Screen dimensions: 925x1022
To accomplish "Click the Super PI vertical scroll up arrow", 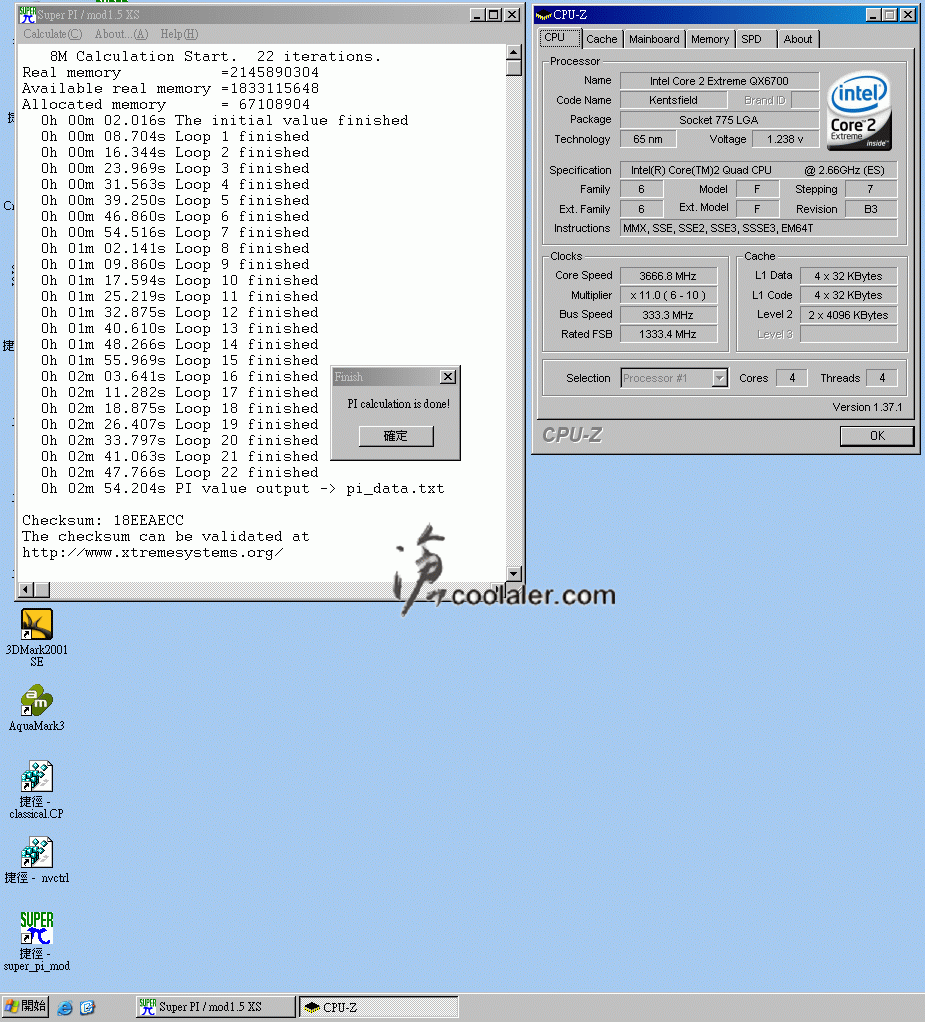I will pyautogui.click(x=514, y=52).
